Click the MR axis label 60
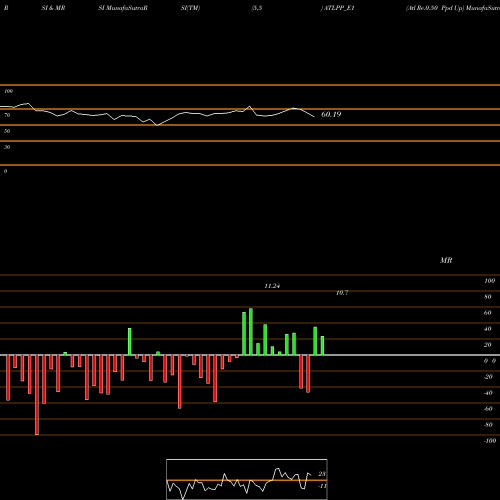Image resolution: width=500 pixels, height=500 pixels. click(x=488, y=313)
